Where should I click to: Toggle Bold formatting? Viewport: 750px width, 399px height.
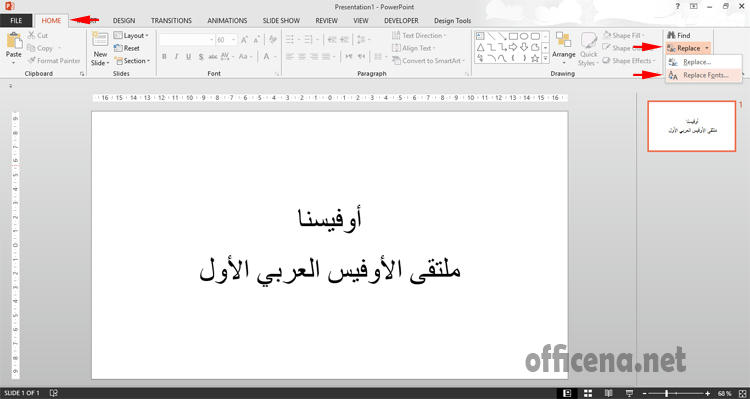coord(164,56)
